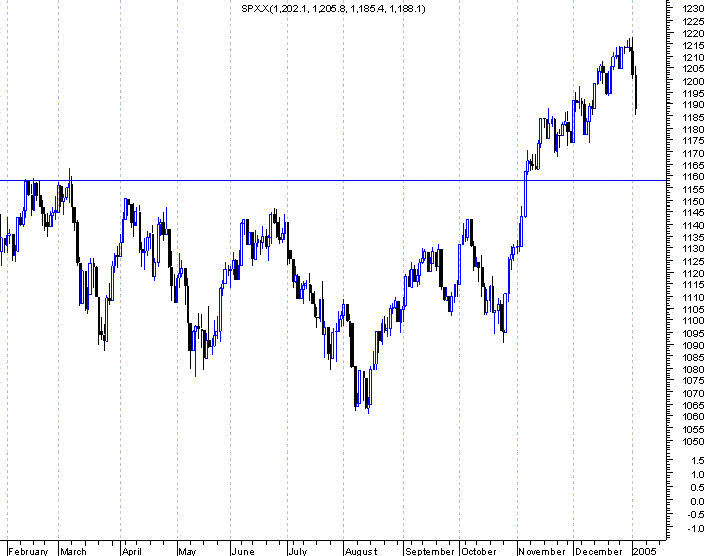The width and height of the screenshot is (707, 556).
Task: Click the 1210 price axis label
Action: (x=693, y=57)
